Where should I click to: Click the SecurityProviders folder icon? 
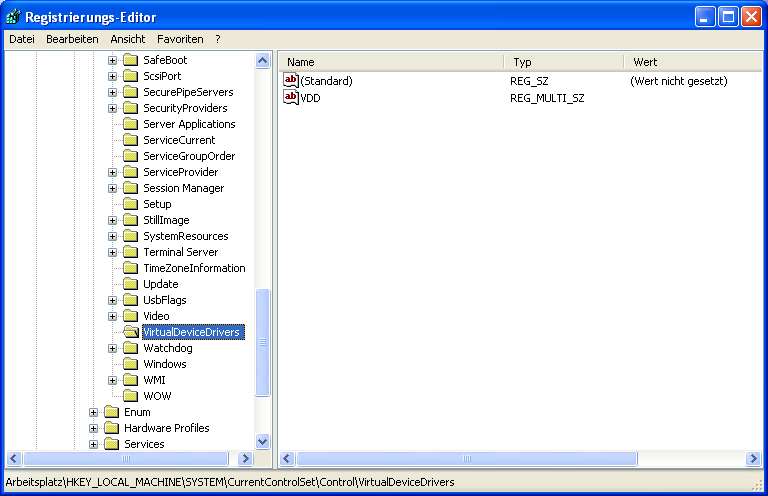pos(130,108)
